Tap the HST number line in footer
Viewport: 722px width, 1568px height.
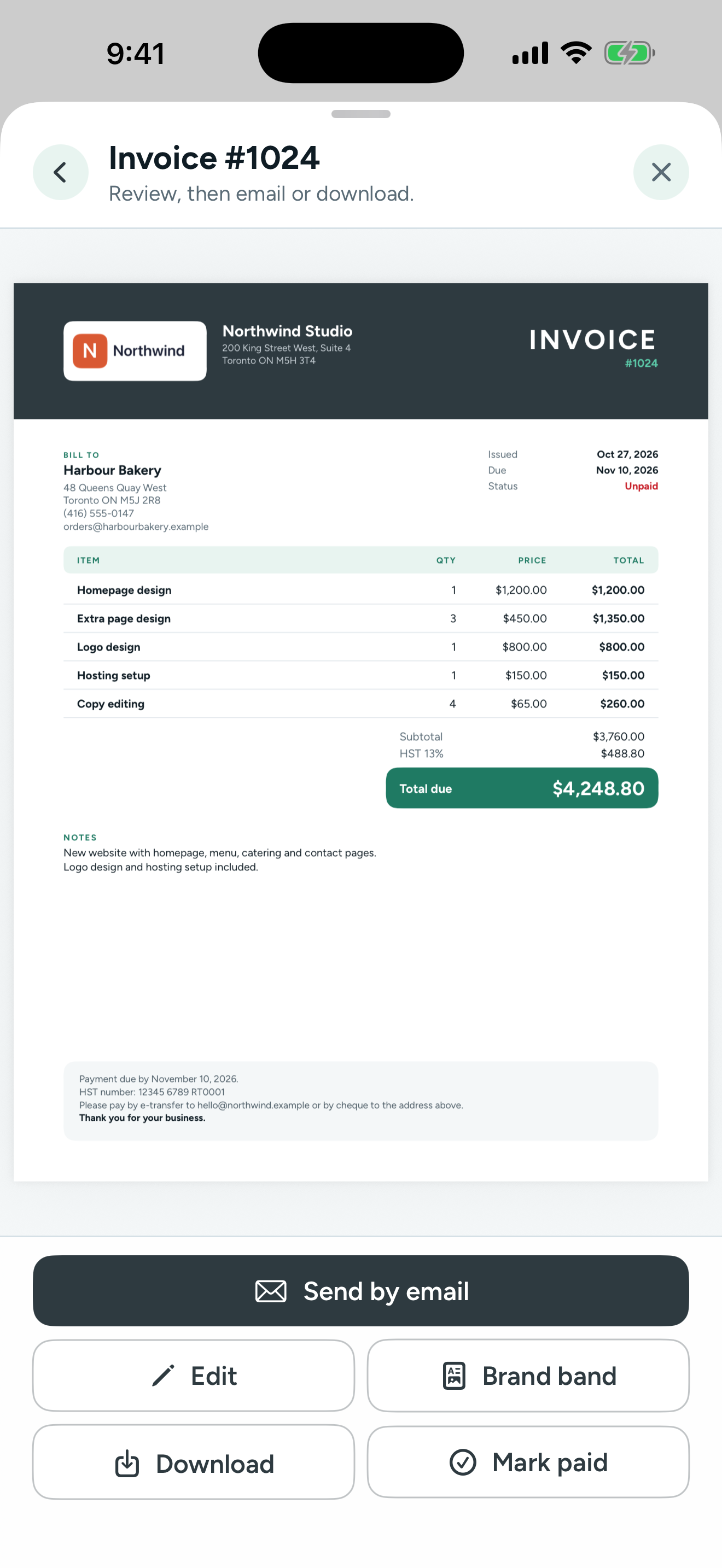[152, 1092]
